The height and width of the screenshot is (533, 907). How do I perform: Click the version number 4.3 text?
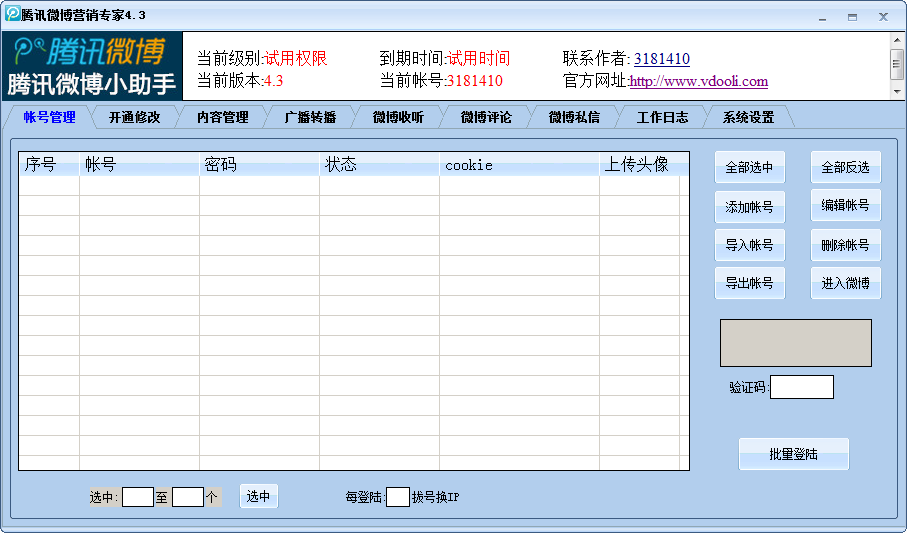pos(274,80)
